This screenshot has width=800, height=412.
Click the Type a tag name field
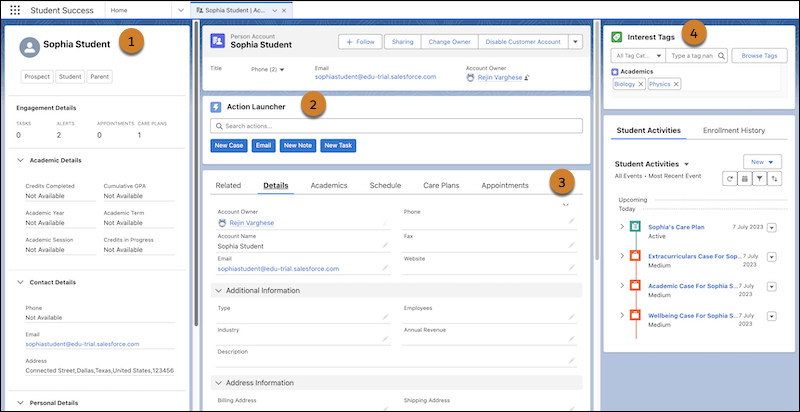point(696,56)
